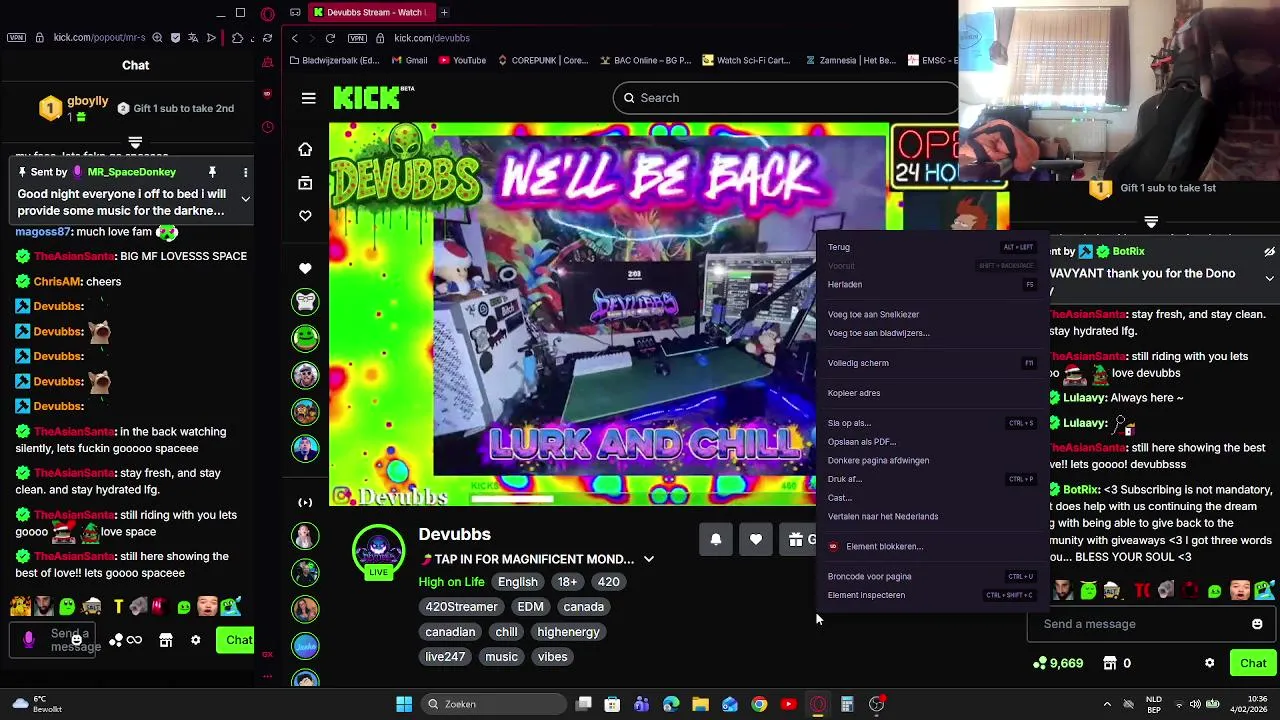Click the Search box on Kick
The width and height of the screenshot is (1280, 720).
(x=785, y=98)
